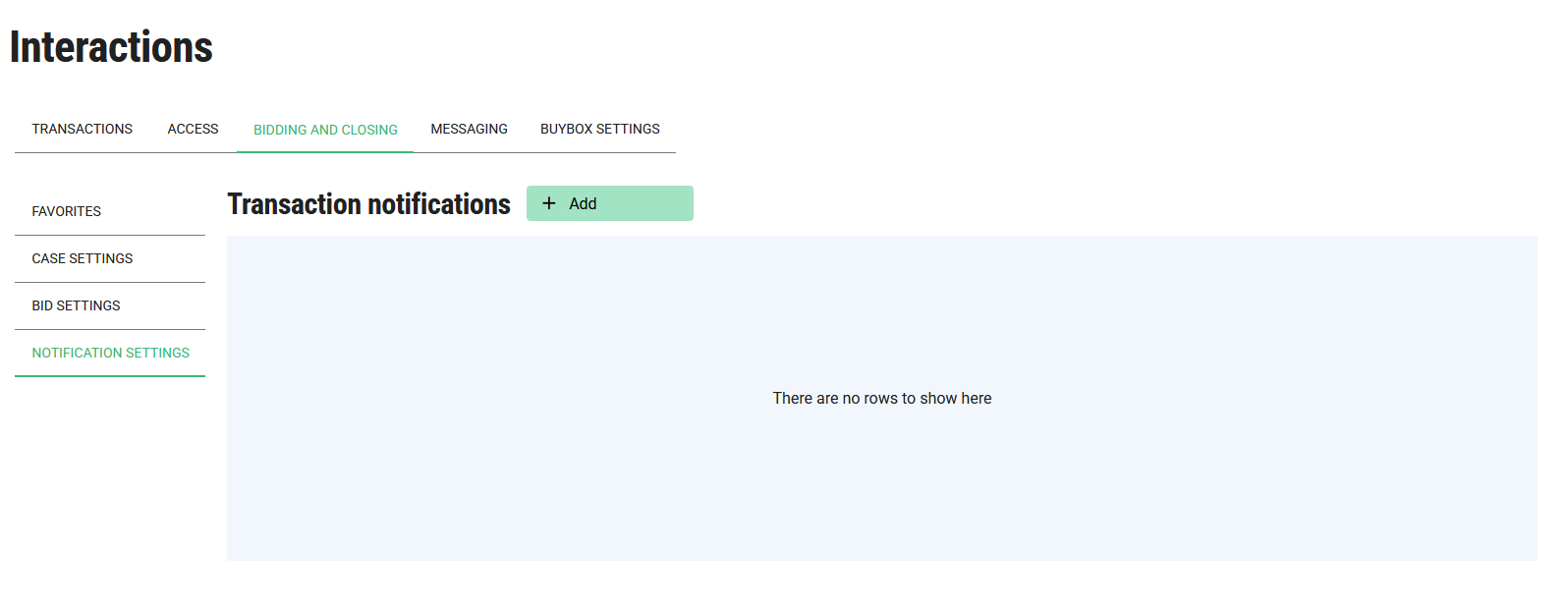Click the plus icon on Add button
This screenshot has height=607, width=1568.
(549, 203)
